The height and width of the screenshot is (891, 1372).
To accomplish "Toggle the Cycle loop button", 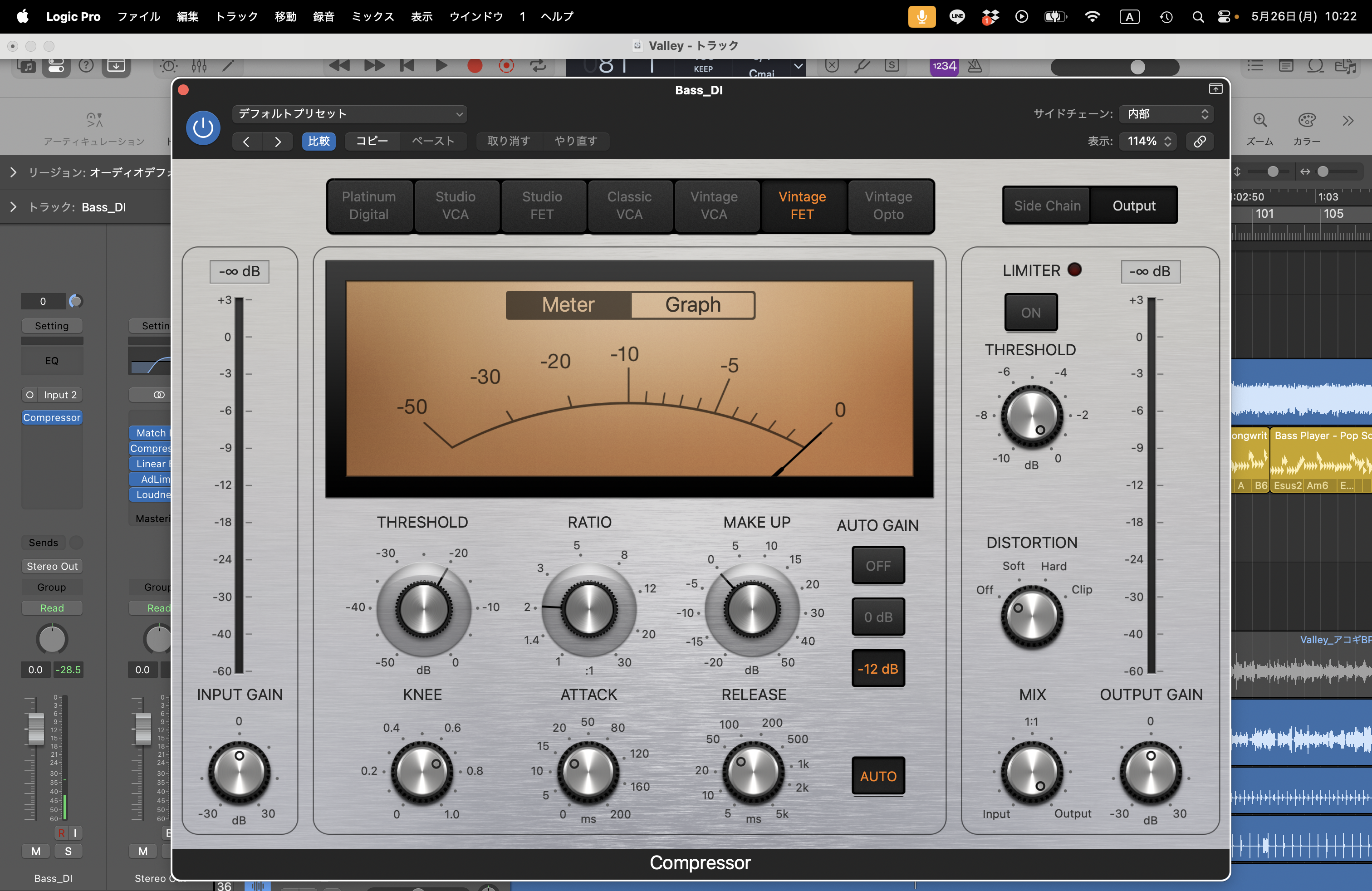I will [539, 66].
